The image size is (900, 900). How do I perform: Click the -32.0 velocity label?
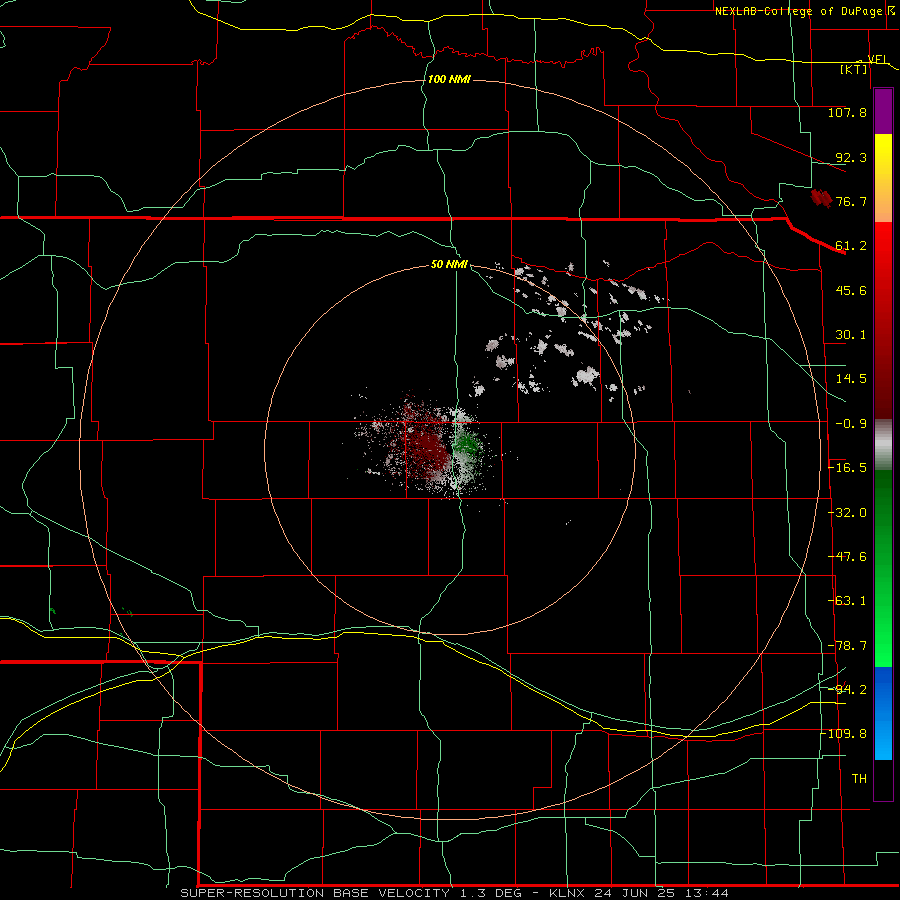tap(847, 513)
